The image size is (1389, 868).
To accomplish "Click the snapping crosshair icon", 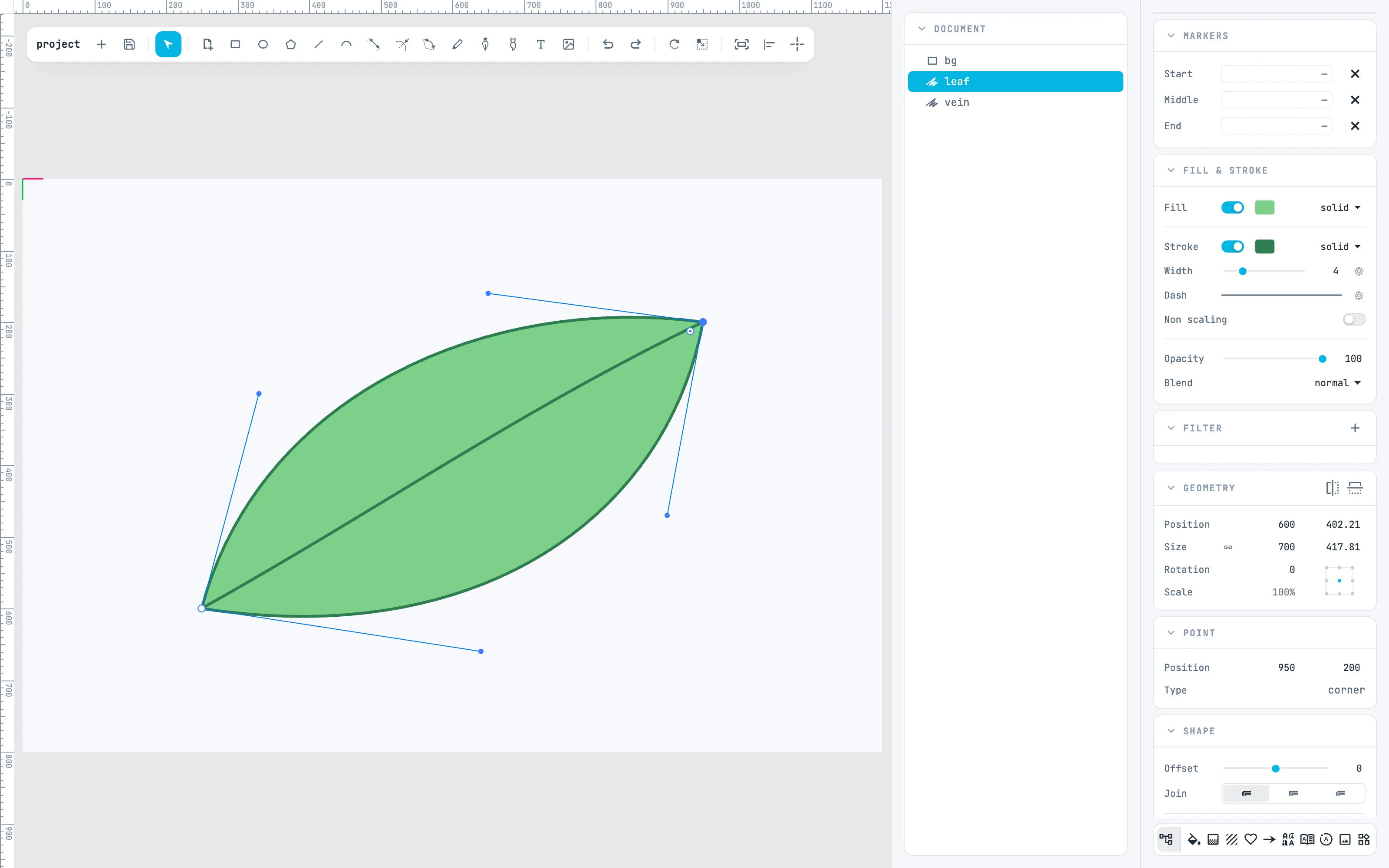I will [x=797, y=44].
